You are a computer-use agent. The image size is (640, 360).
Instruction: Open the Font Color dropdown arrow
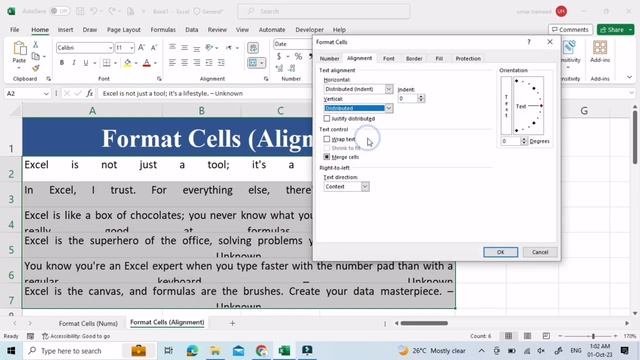point(155,63)
